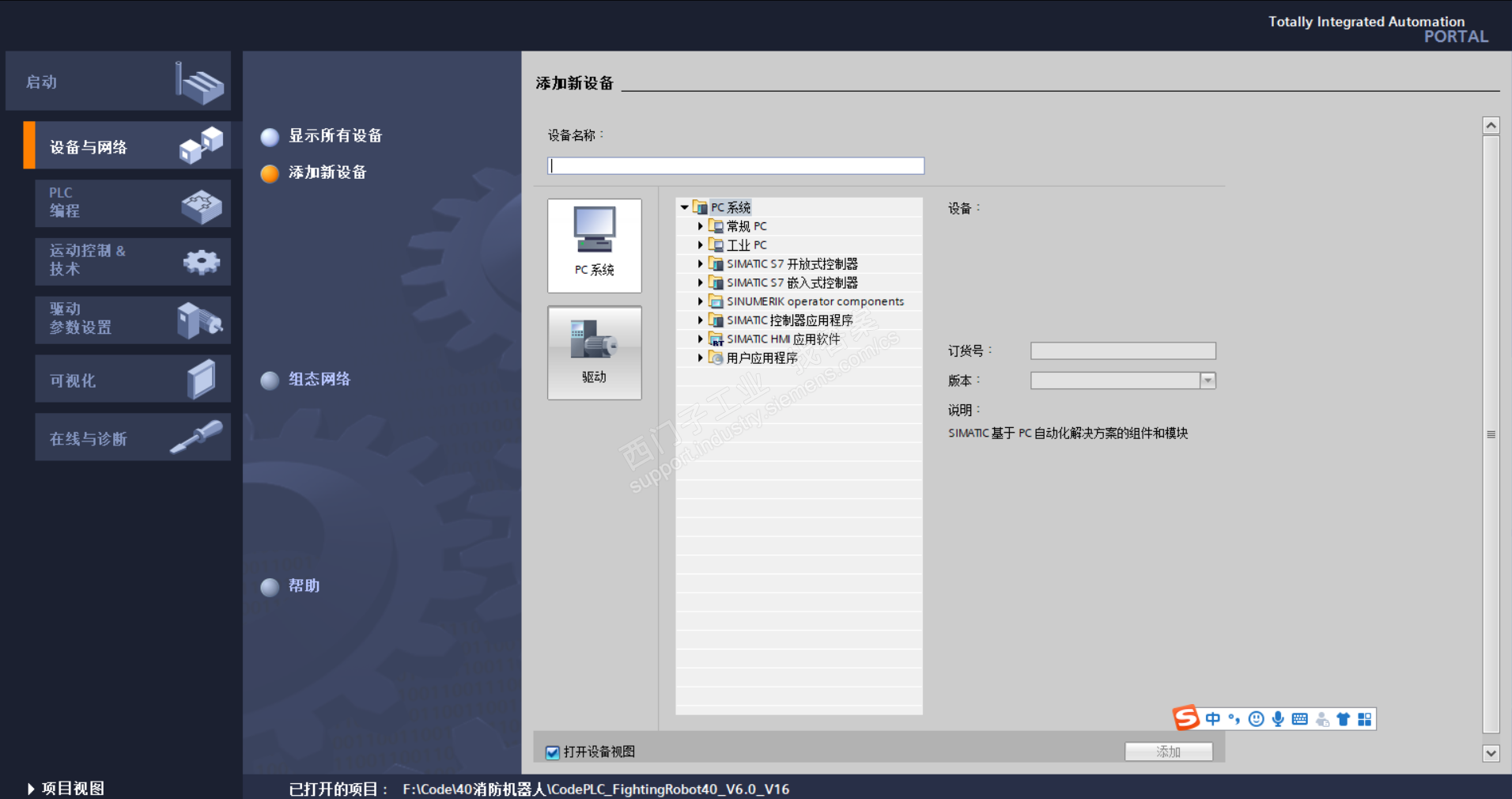
Task: Click the IME user account icon
Action: point(1322,719)
